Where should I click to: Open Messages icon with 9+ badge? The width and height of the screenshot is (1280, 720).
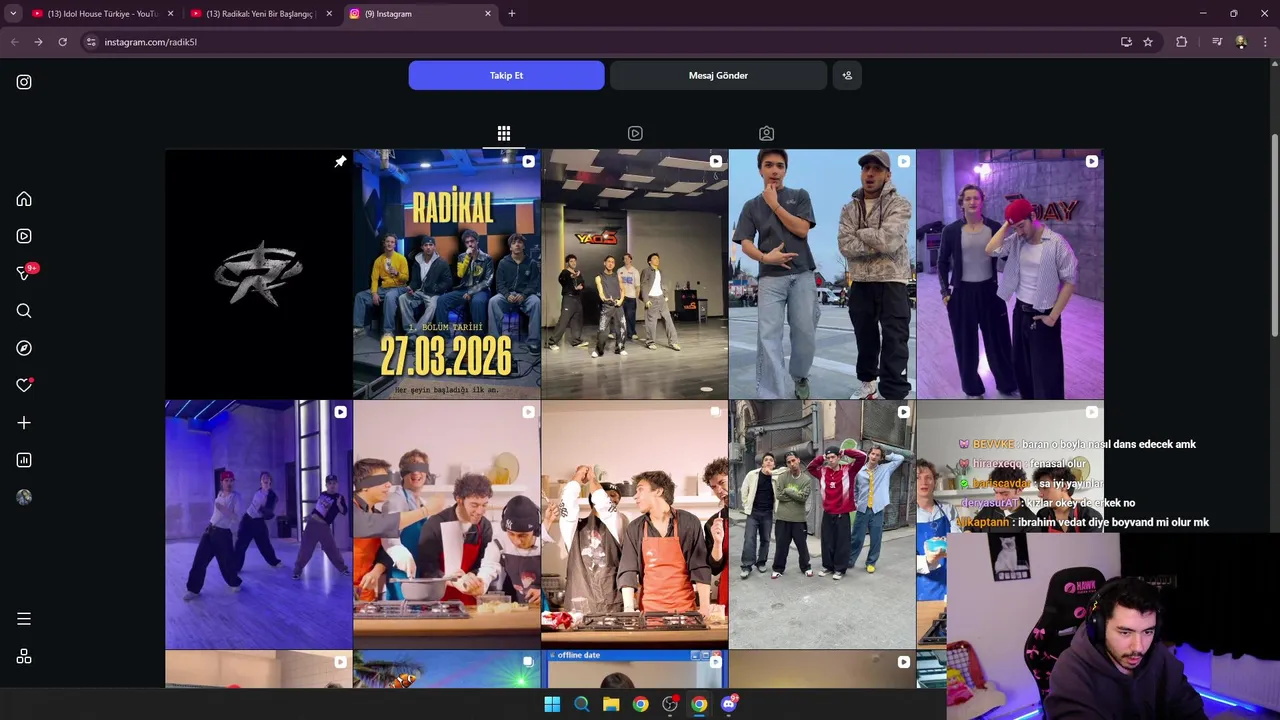pos(26,272)
